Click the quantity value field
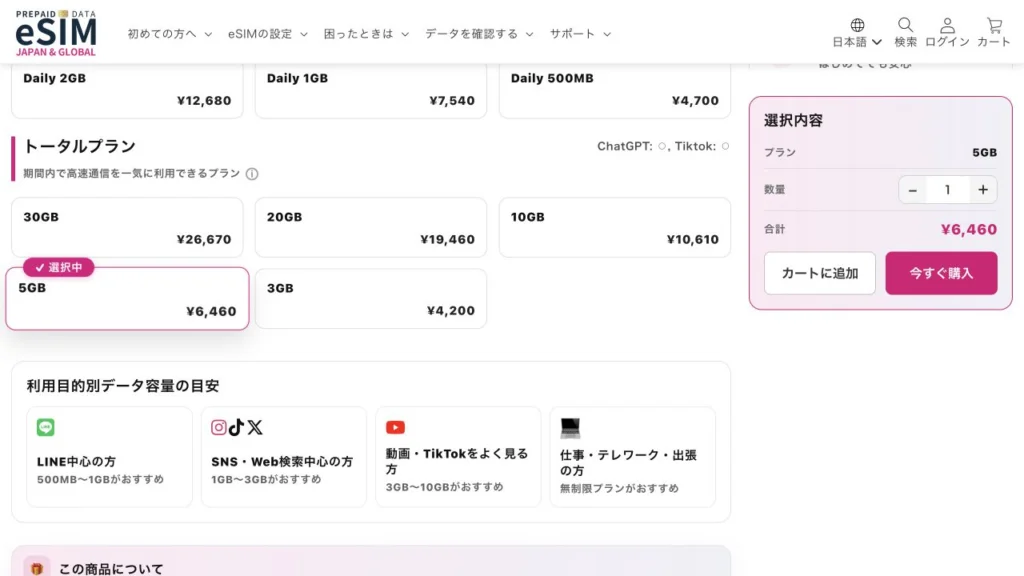 [948, 190]
